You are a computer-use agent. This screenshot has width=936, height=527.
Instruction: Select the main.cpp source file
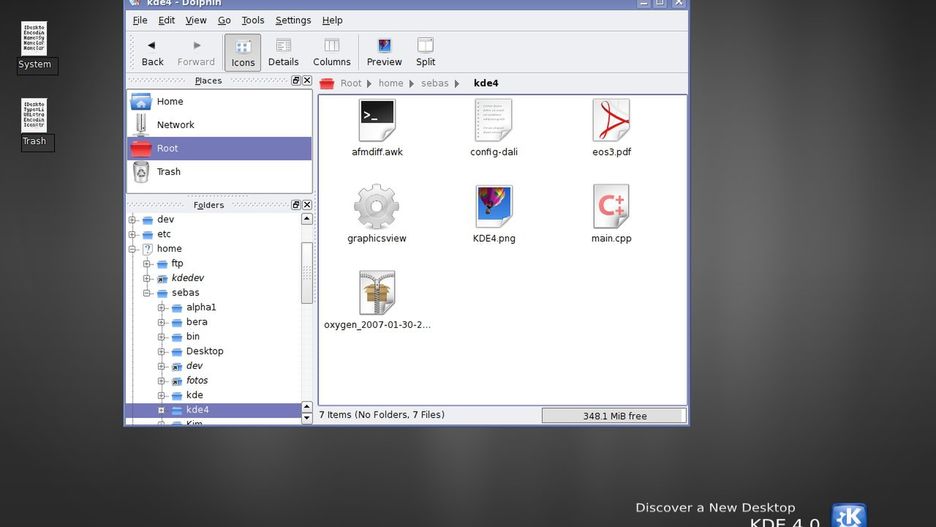click(611, 208)
